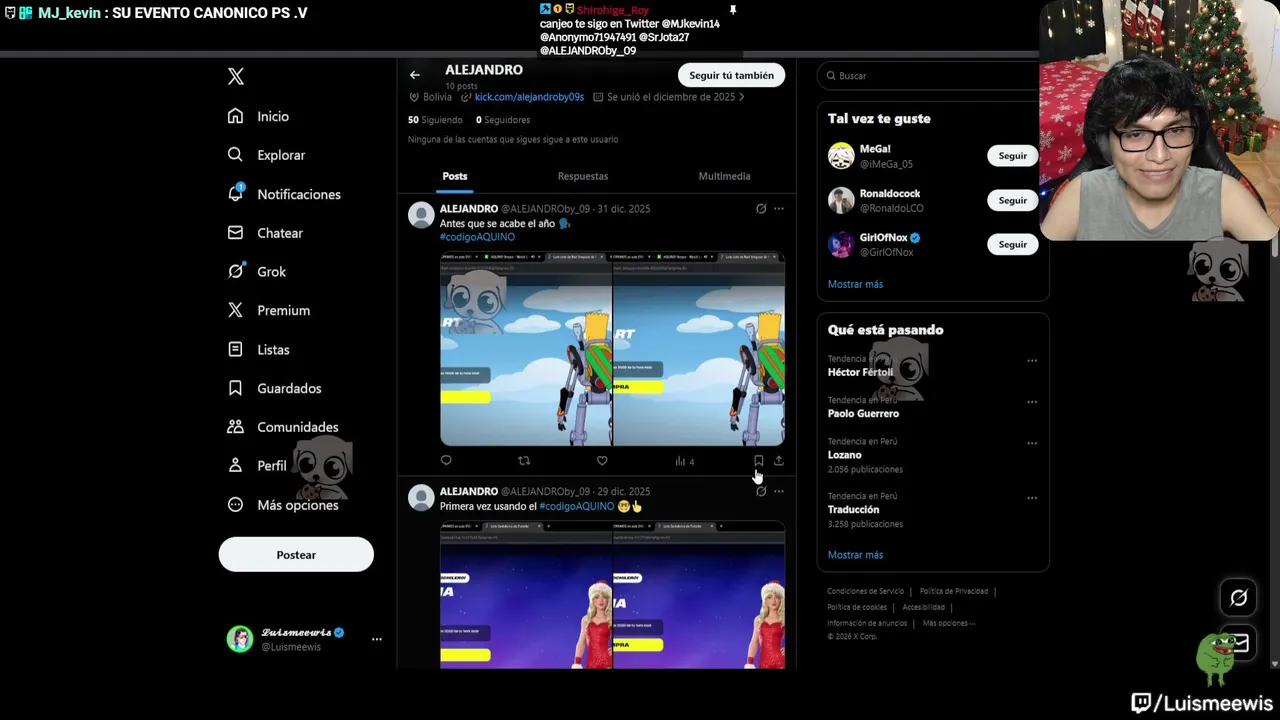Open ALEJANDRO avatar on 31 dic. post
This screenshot has width=1280, height=720.
tap(421, 215)
